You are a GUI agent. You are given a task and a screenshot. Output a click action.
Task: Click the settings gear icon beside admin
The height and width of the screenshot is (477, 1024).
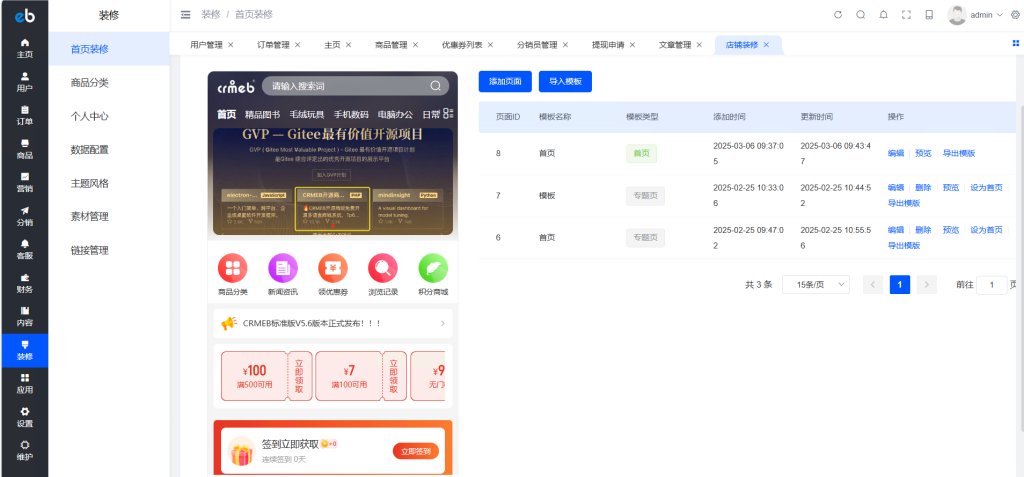coord(1015,15)
